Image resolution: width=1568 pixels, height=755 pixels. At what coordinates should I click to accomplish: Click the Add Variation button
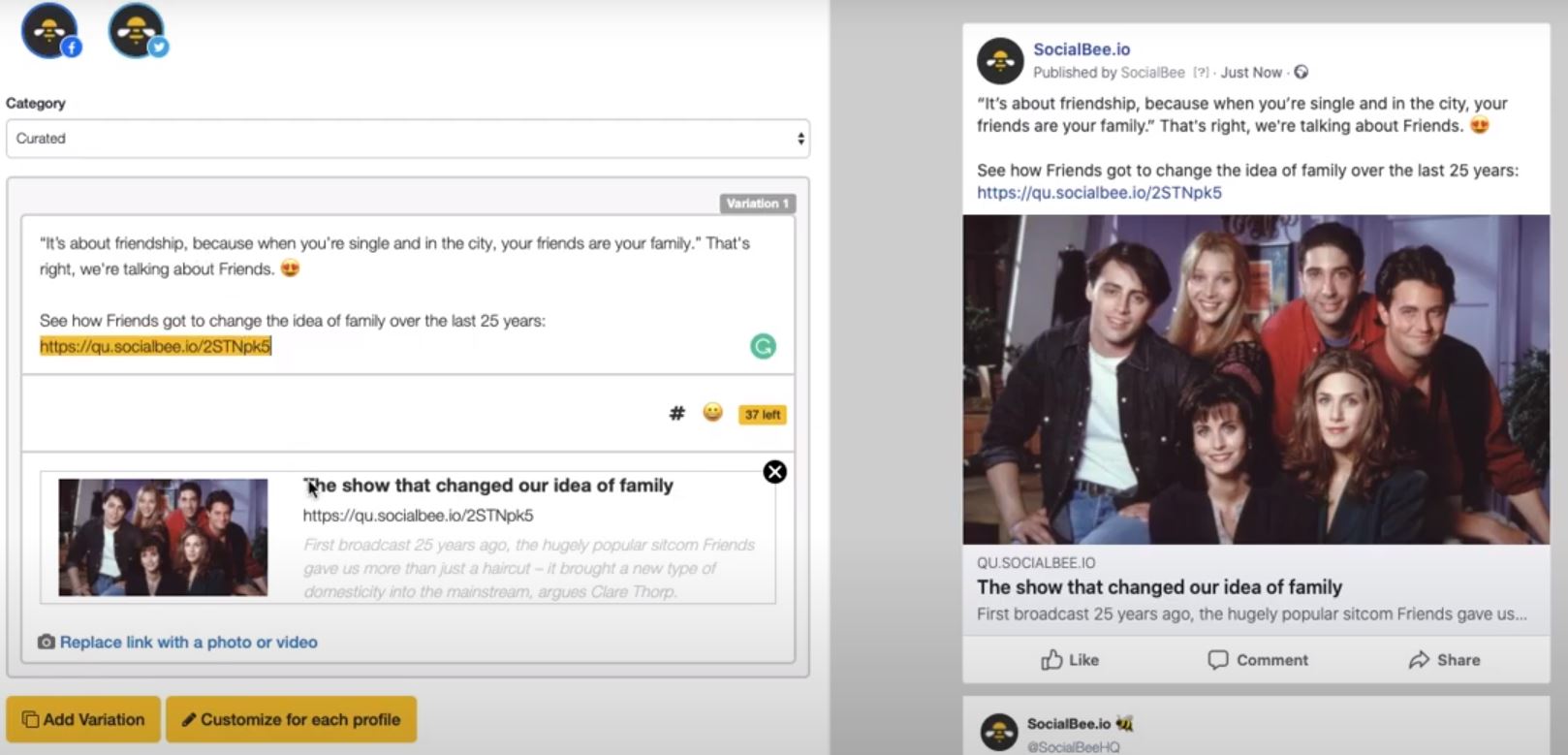(83, 719)
